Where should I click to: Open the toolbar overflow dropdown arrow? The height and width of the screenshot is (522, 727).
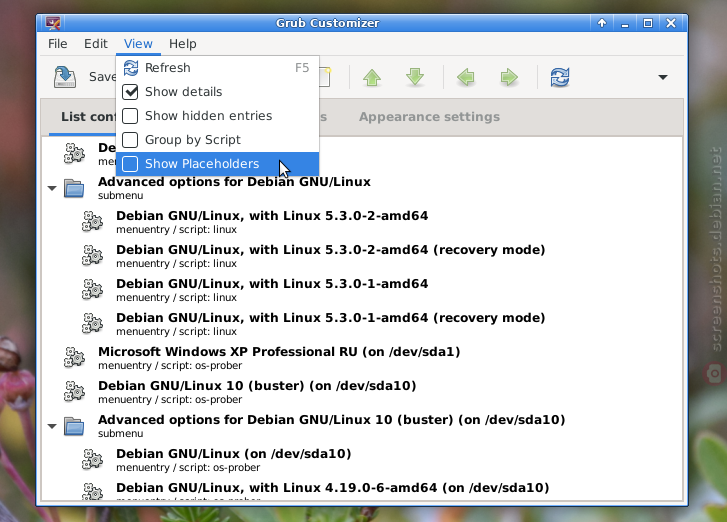click(663, 77)
